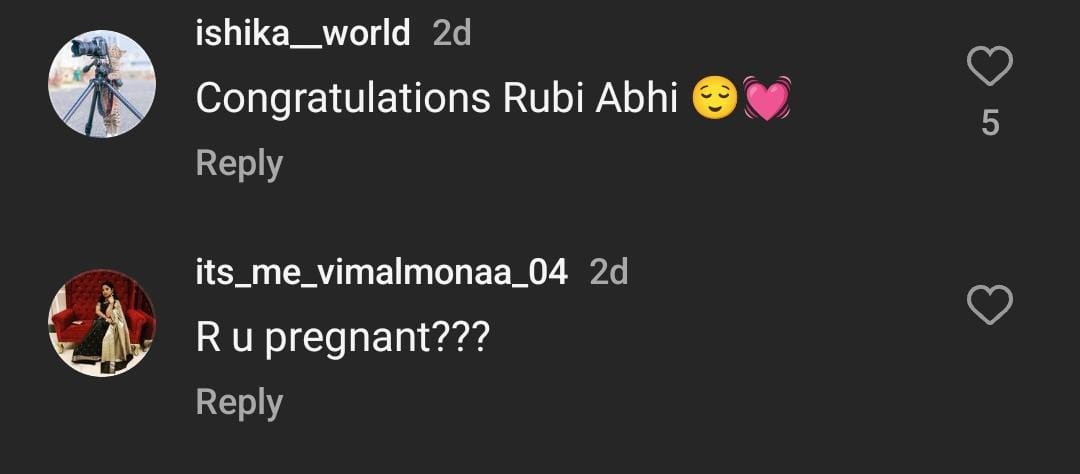Click the 2d timestamp beside ishika__world

[452, 33]
